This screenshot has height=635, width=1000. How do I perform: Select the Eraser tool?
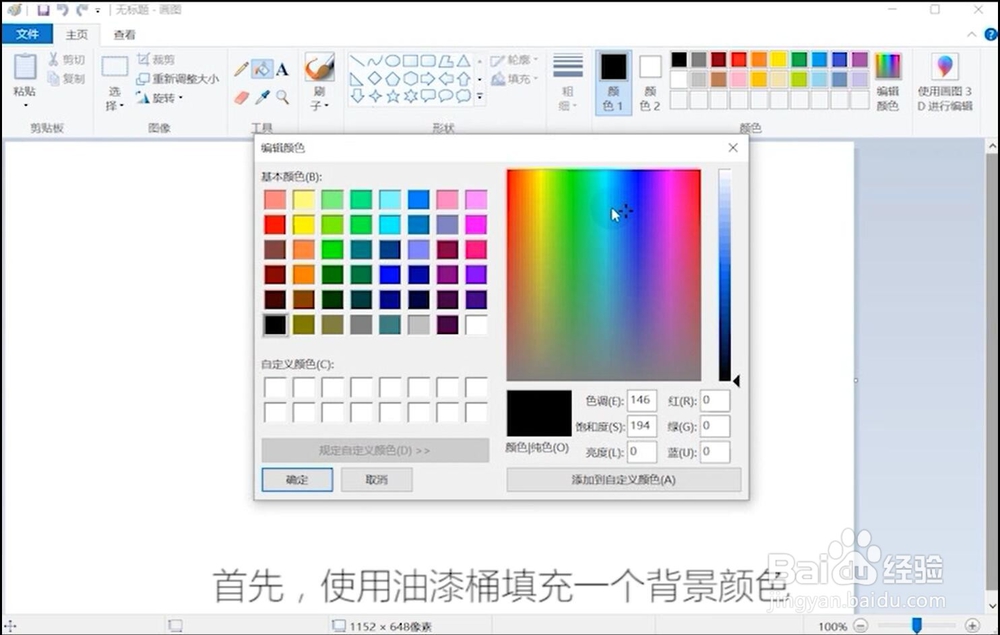241,96
